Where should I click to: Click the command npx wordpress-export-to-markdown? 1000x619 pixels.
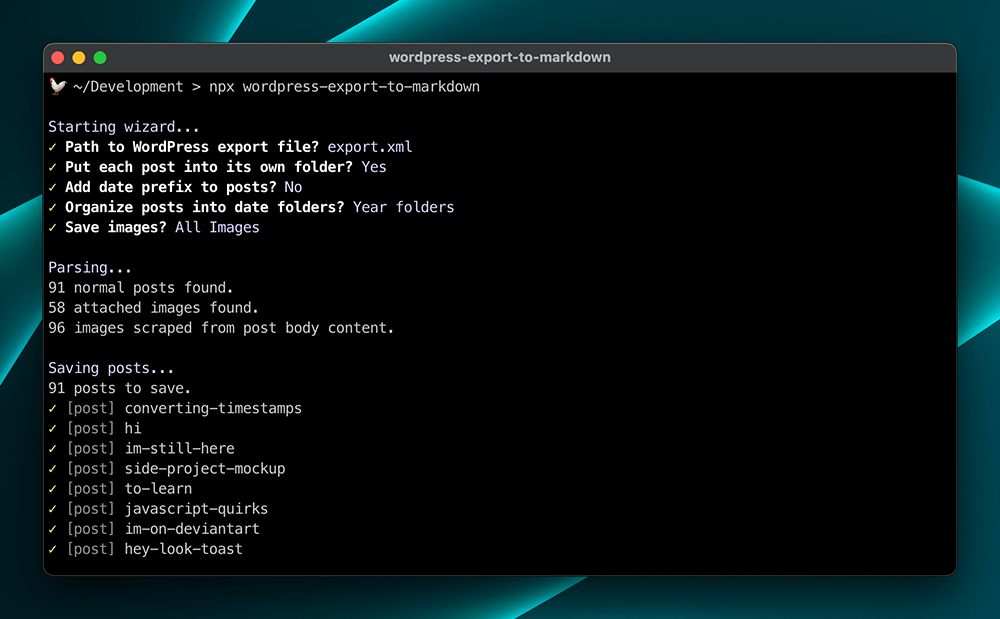tap(344, 87)
